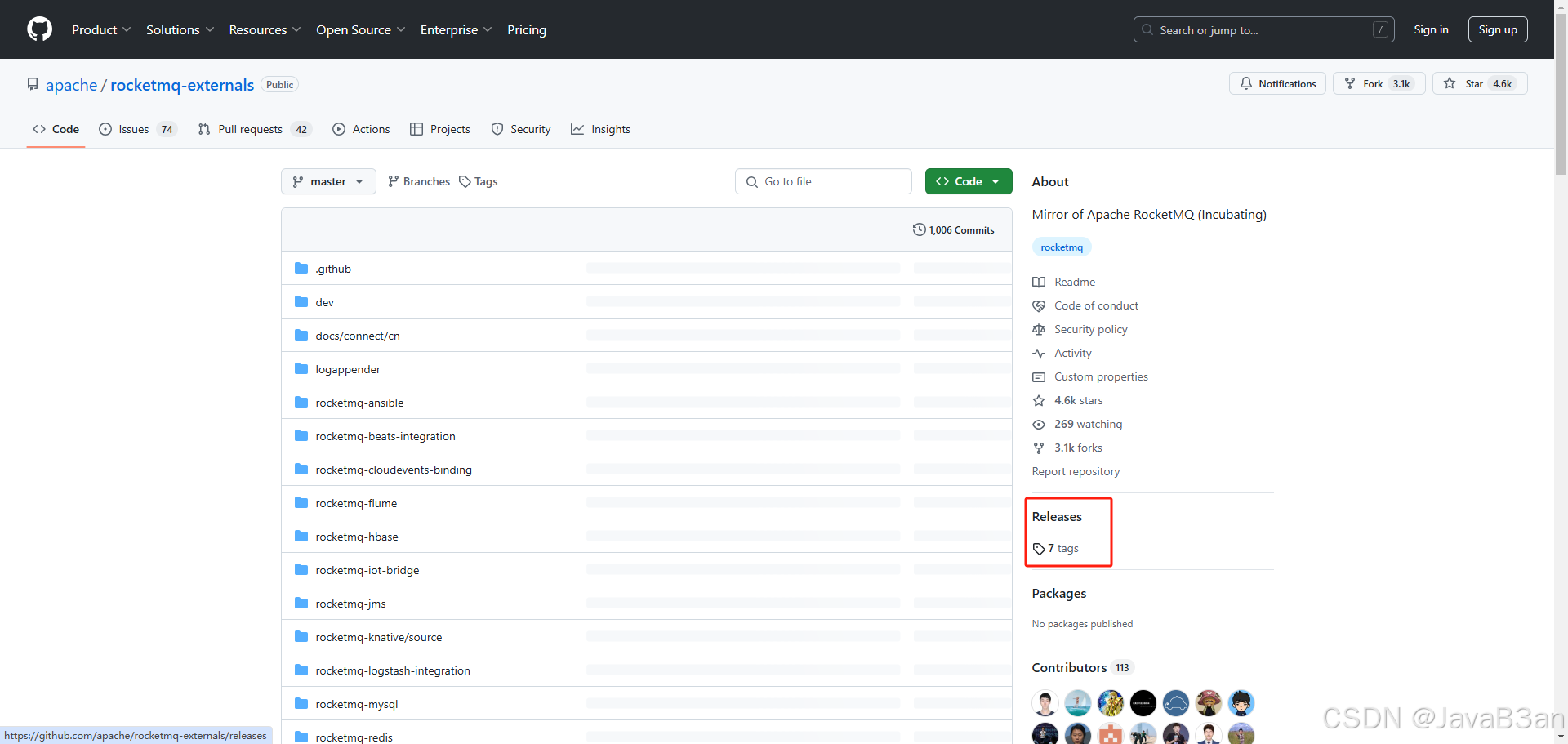The image size is (1568, 744).
Task: Open the Readme link in About
Action: pyautogui.click(x=1064, y=282)
